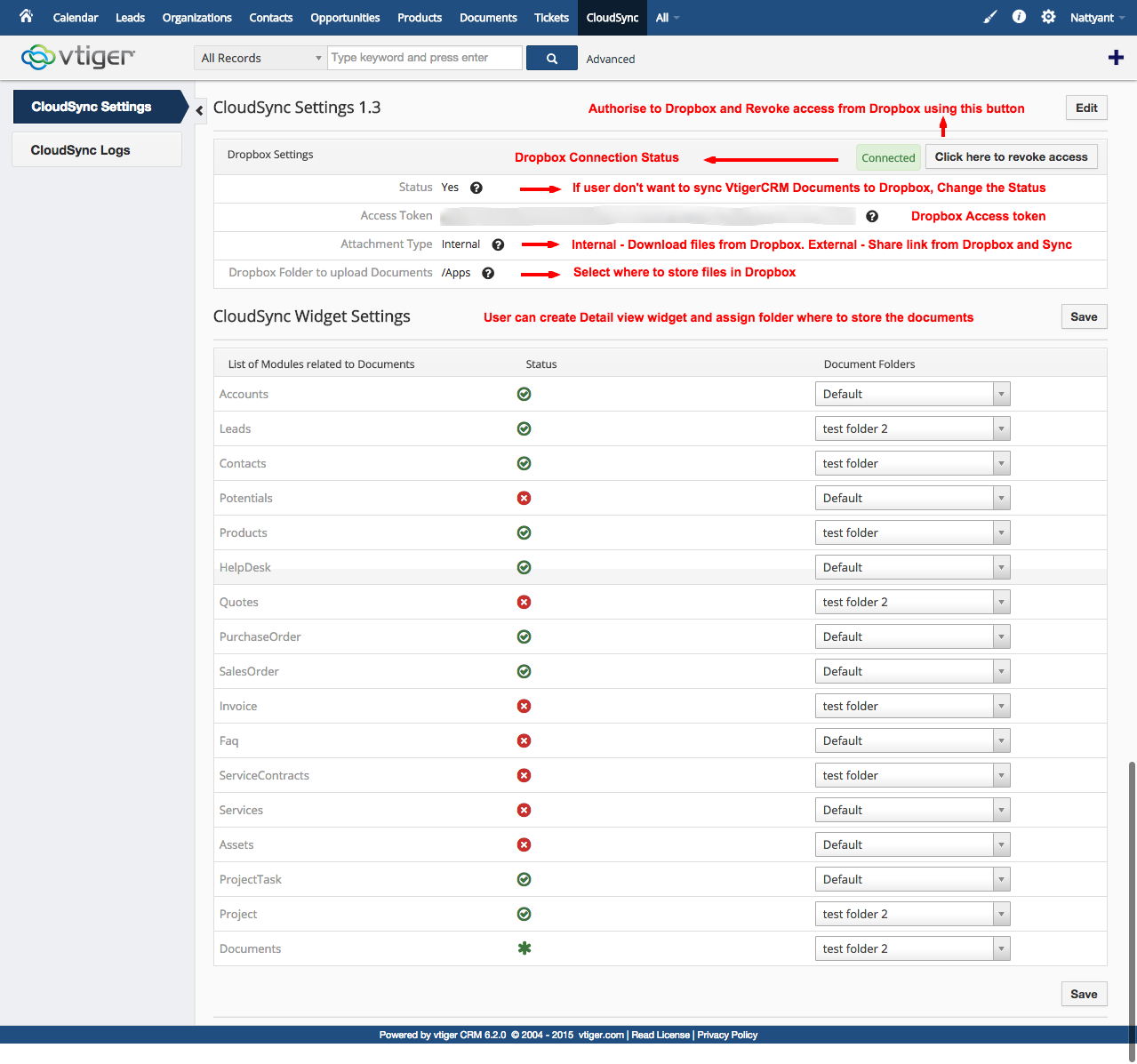
Task: Click the Save button below the modules list
Action: pos(1084,995)
